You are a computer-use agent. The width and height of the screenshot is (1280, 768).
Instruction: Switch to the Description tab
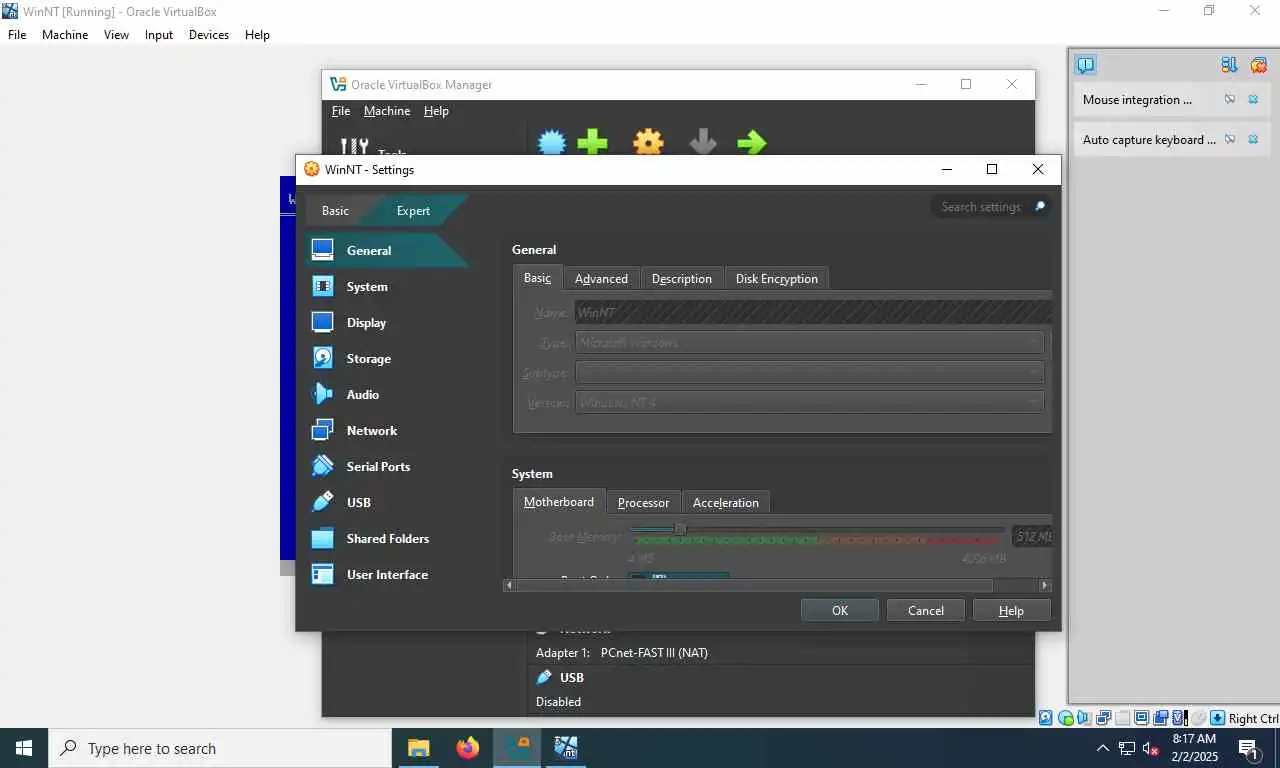point(682,279)
